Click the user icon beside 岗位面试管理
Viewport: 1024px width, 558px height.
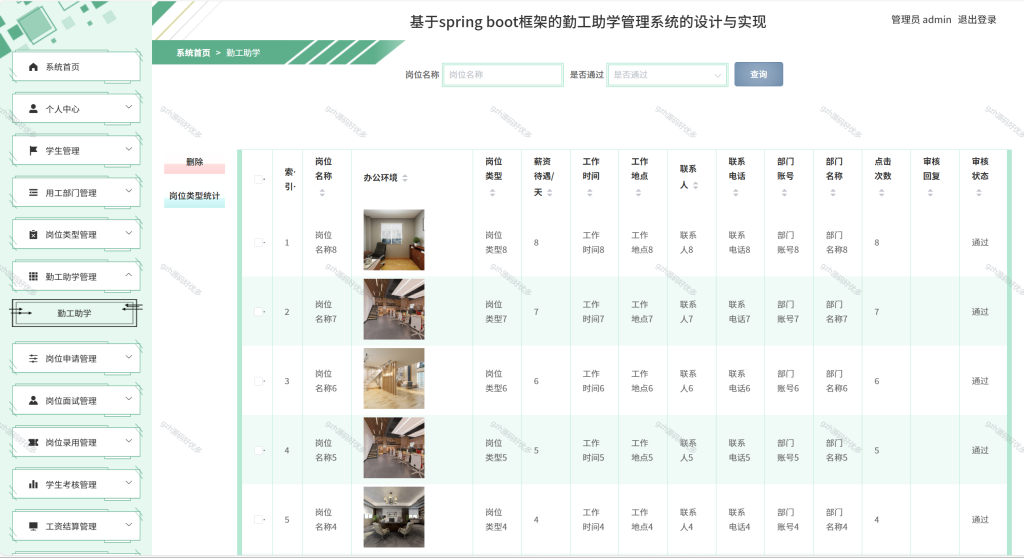[33, 401]
